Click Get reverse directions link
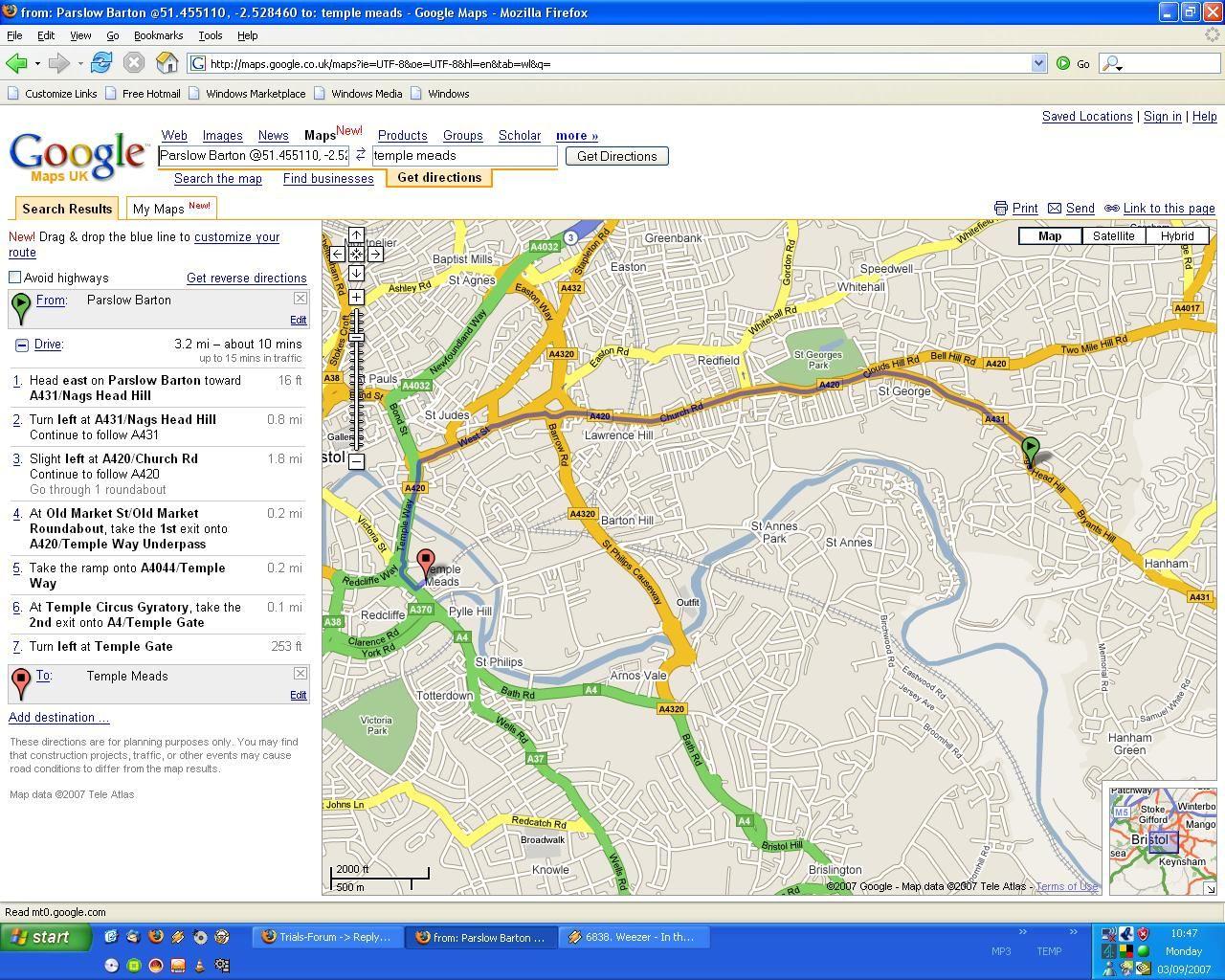 (x=246, y=278)
